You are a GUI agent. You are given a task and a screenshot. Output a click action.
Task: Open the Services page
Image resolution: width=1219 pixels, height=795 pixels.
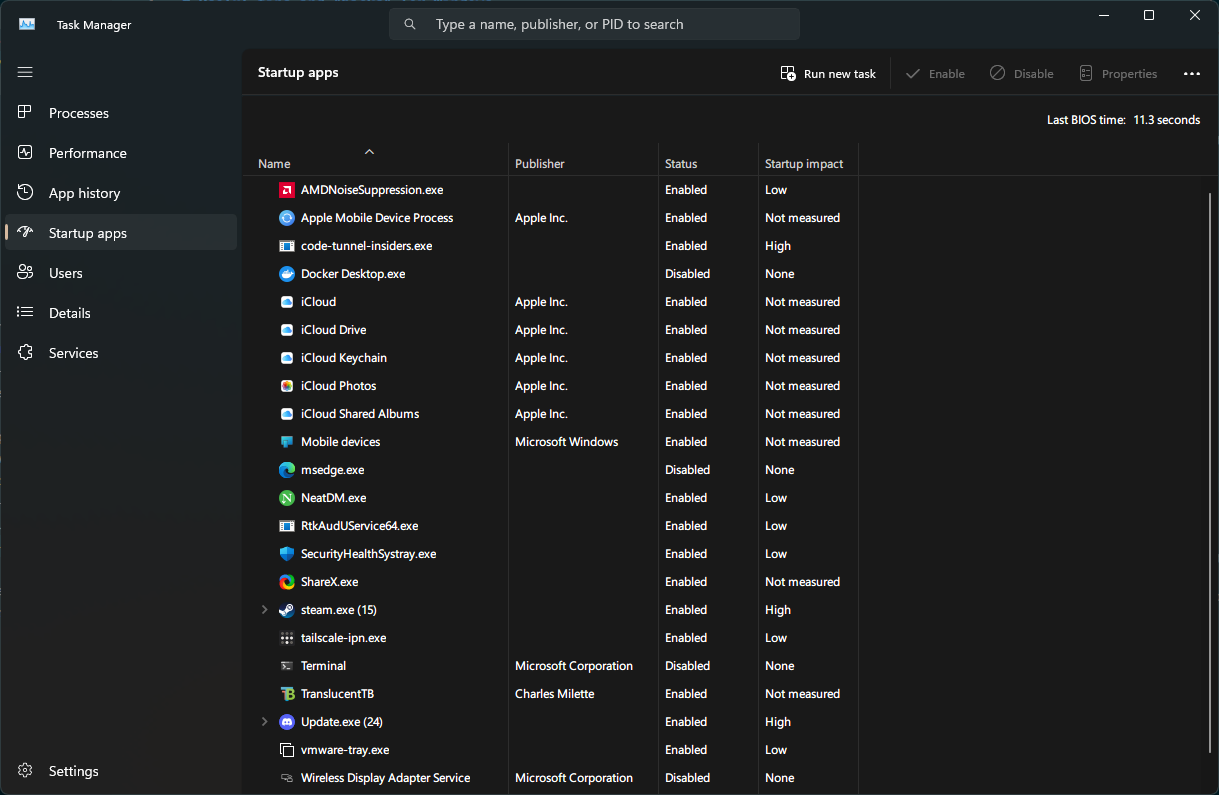(x=121, y=353)
